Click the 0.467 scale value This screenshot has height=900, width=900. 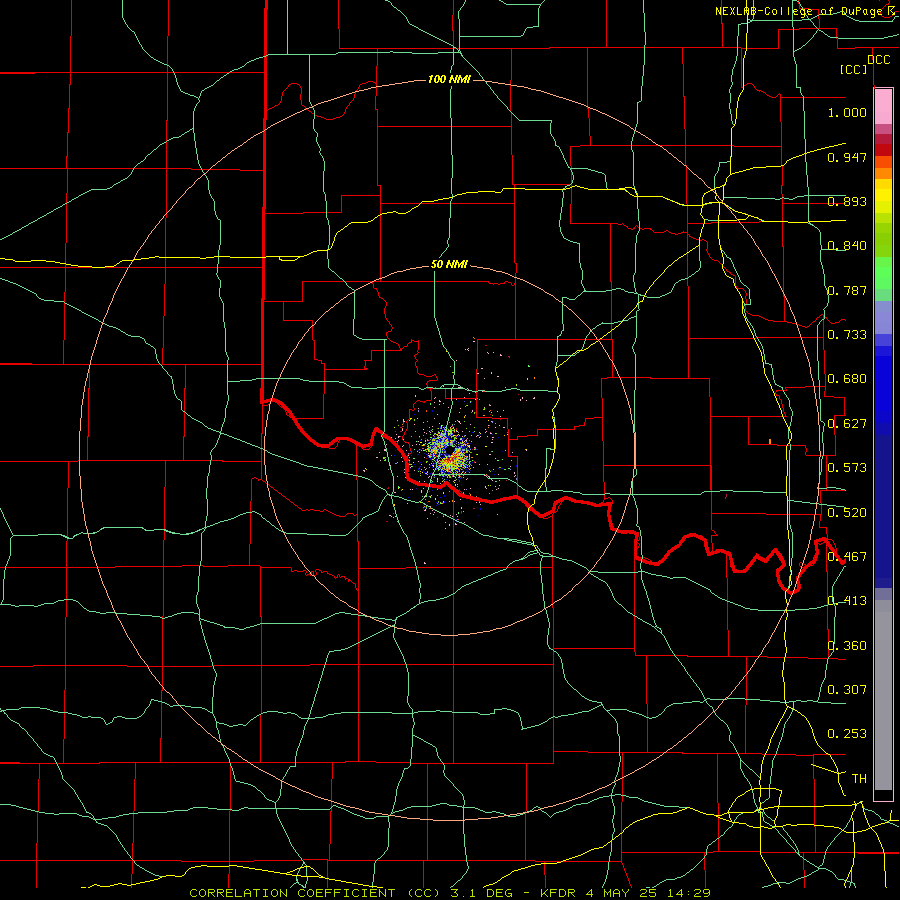(847, 557)
